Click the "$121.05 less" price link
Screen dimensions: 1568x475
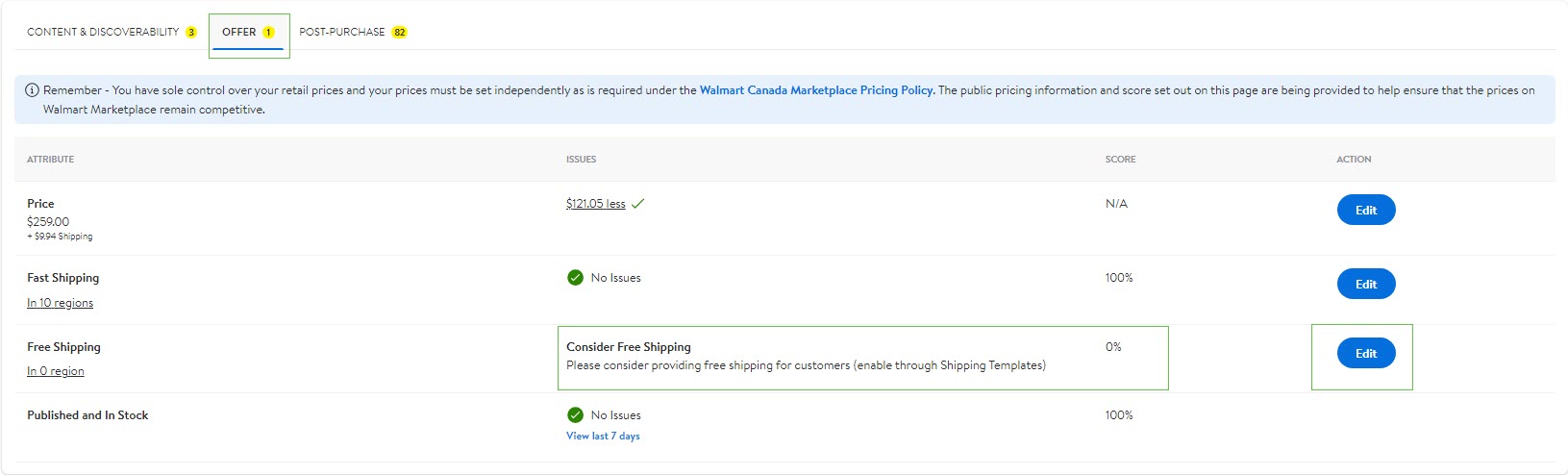(x=595, y=204)
